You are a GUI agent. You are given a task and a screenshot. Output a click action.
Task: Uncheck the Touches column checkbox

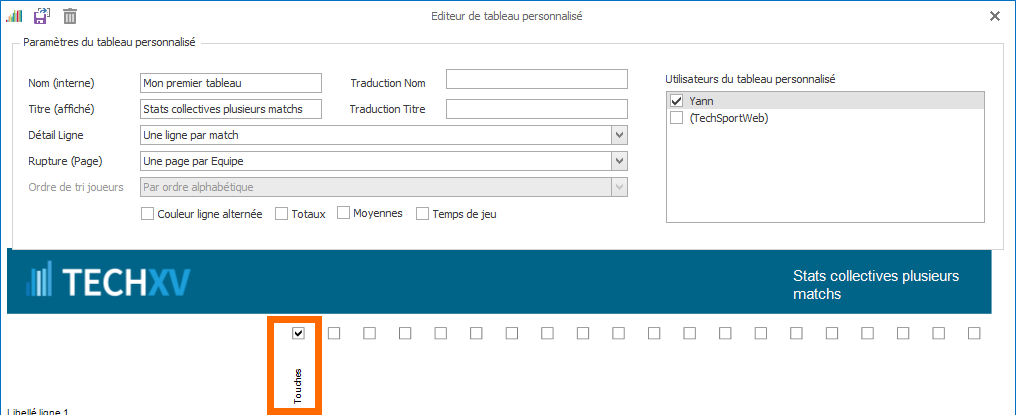point(298,333)
